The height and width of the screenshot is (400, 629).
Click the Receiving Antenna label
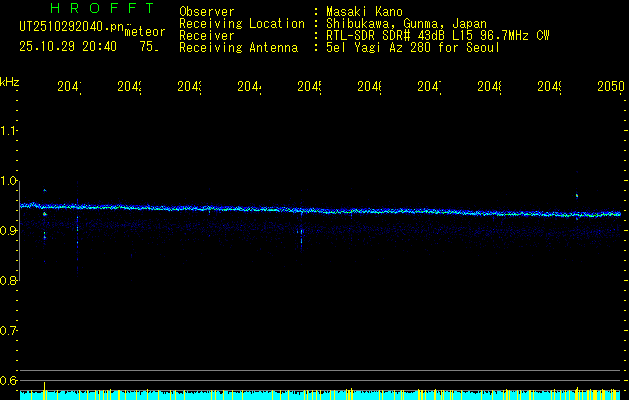(238, 48)
